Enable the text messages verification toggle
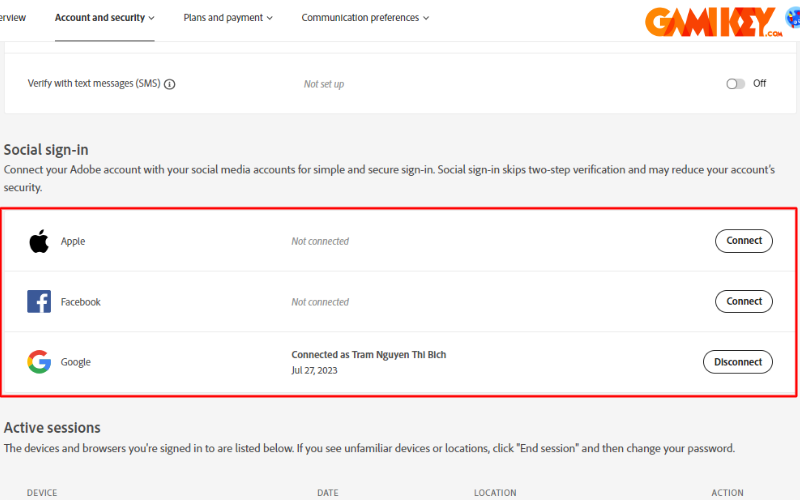The width and height of the screenshot is (800, 500). point(736,84)
